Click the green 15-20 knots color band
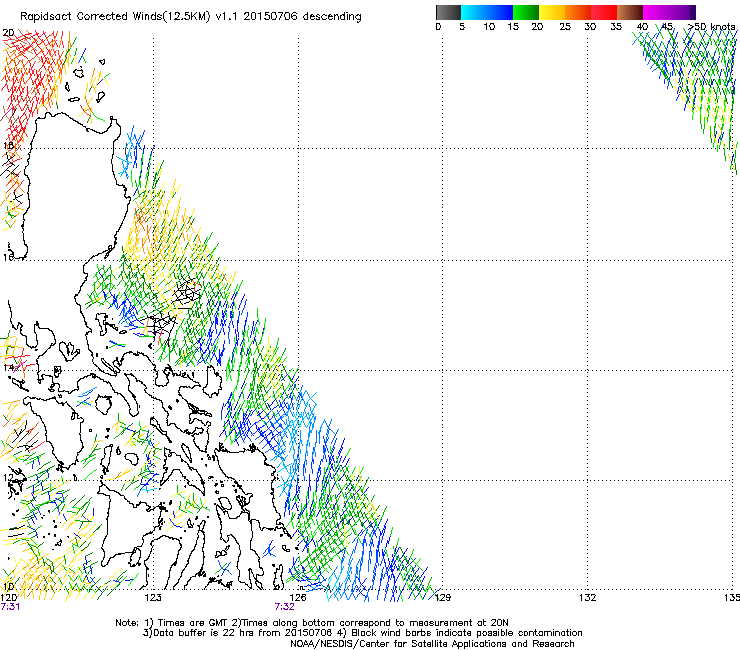 526,12
